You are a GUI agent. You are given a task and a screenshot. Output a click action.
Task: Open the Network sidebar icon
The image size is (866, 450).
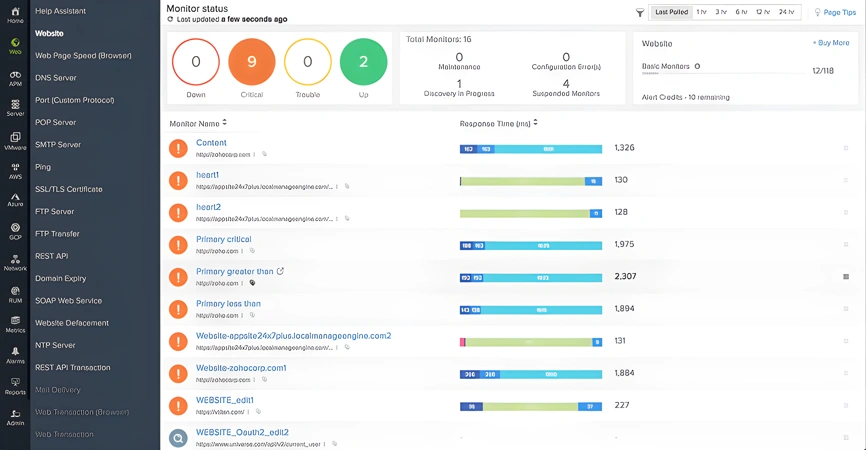click(x=15, y=259)
